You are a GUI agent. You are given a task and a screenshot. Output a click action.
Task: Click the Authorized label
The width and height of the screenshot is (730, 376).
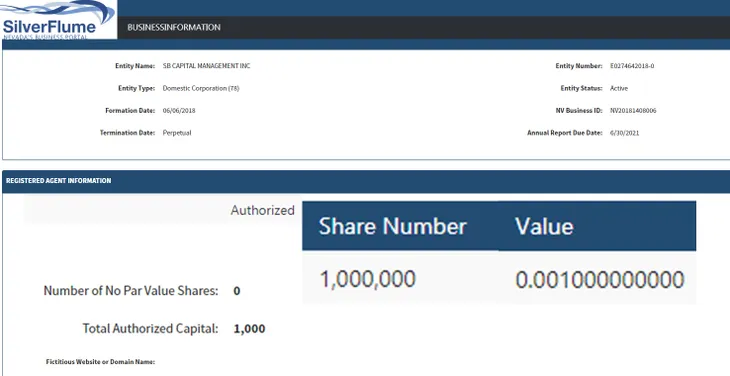(263, 210)
